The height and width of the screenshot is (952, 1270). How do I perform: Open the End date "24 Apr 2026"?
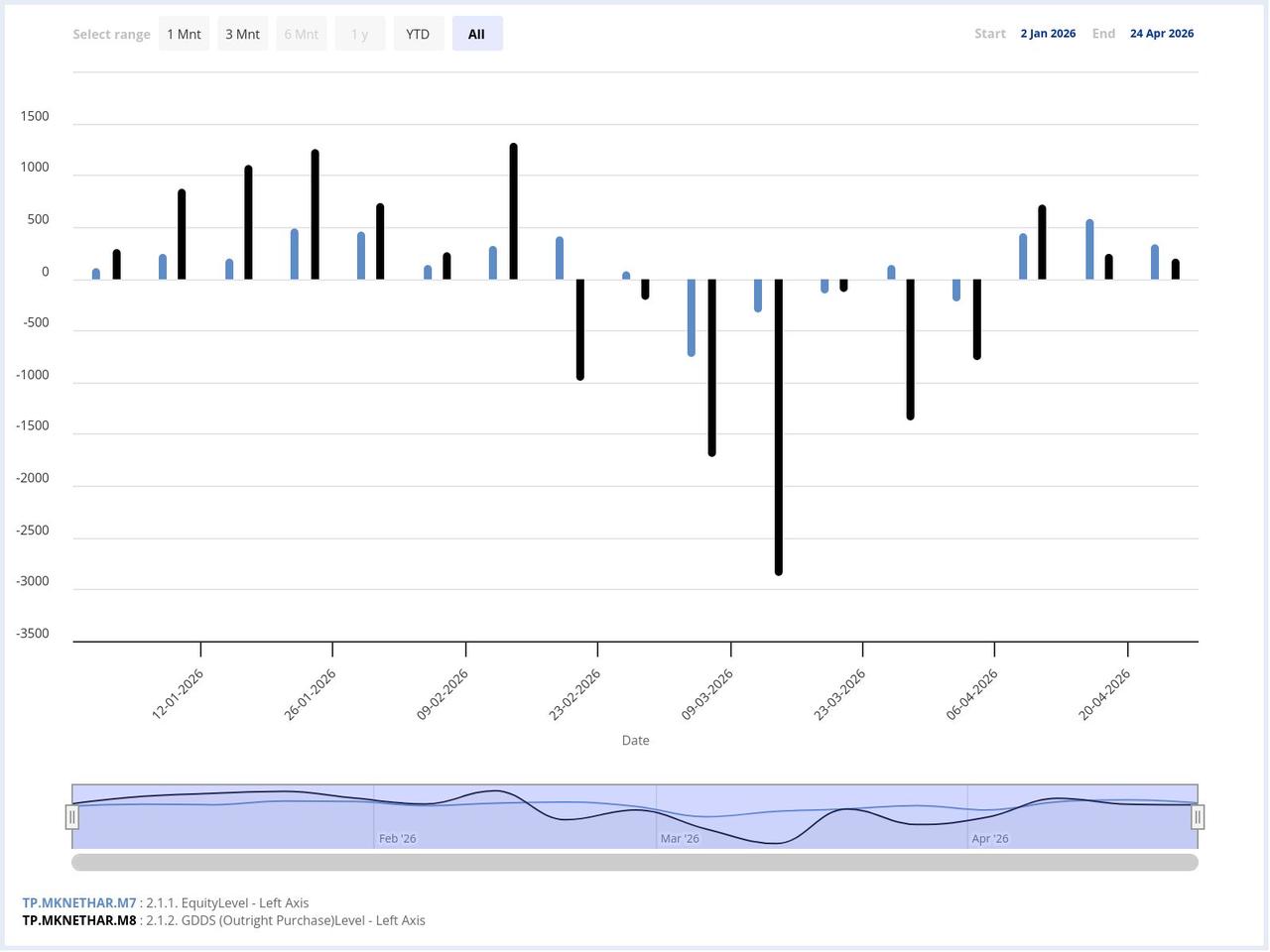click(1162, 33)
